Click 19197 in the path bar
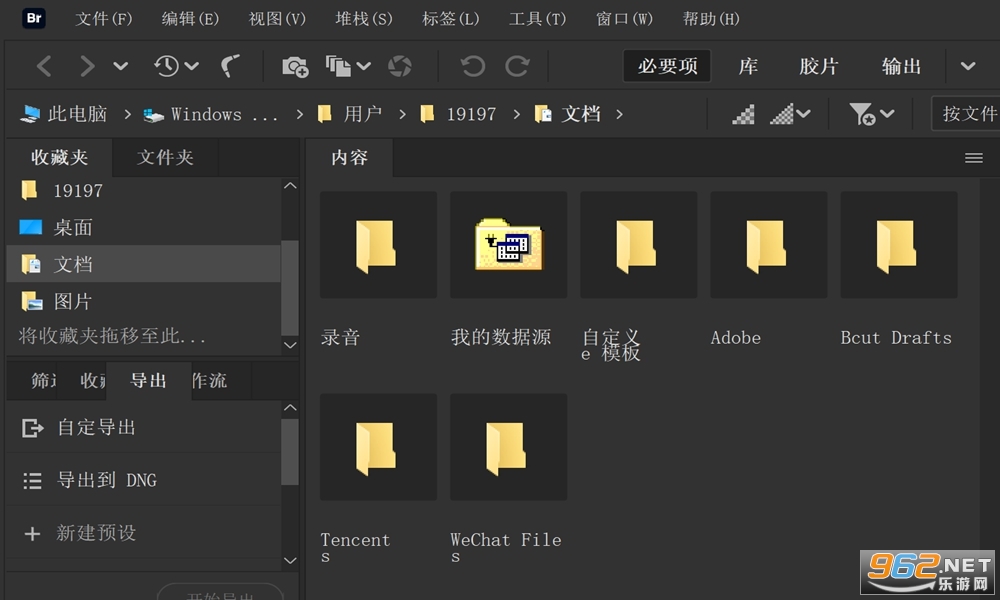The image size is (1000, 600). 458,114
